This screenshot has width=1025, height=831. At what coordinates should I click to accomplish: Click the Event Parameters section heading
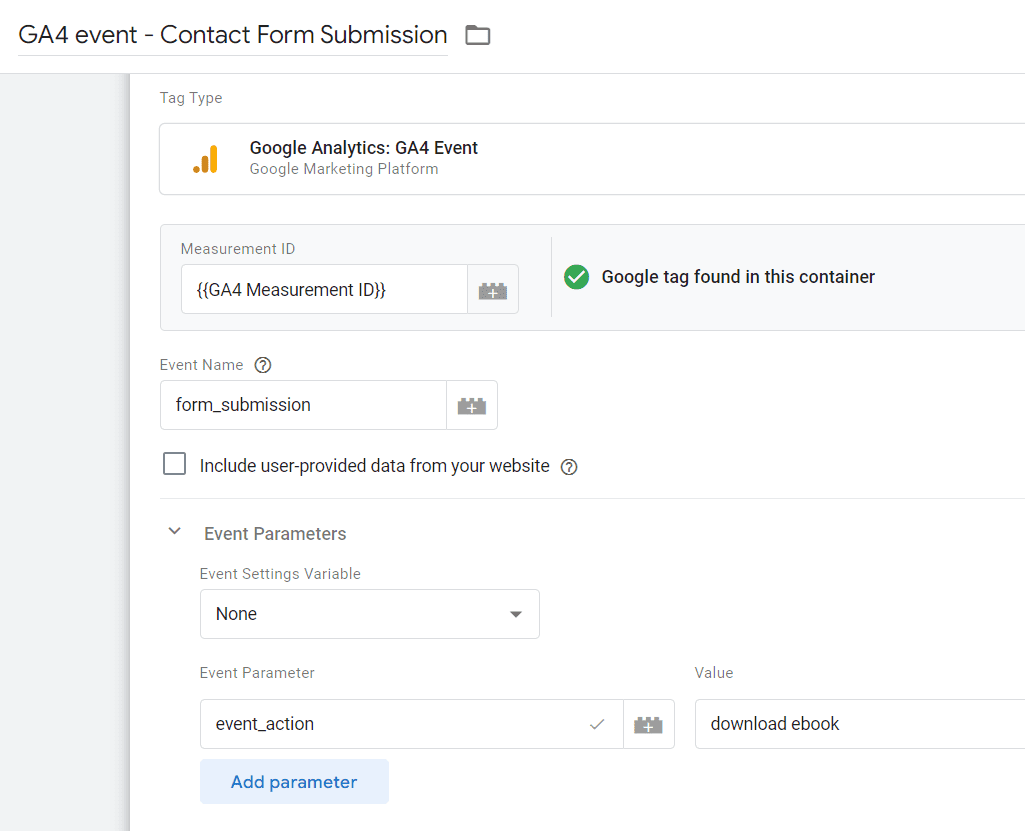(x=275, y=534)
